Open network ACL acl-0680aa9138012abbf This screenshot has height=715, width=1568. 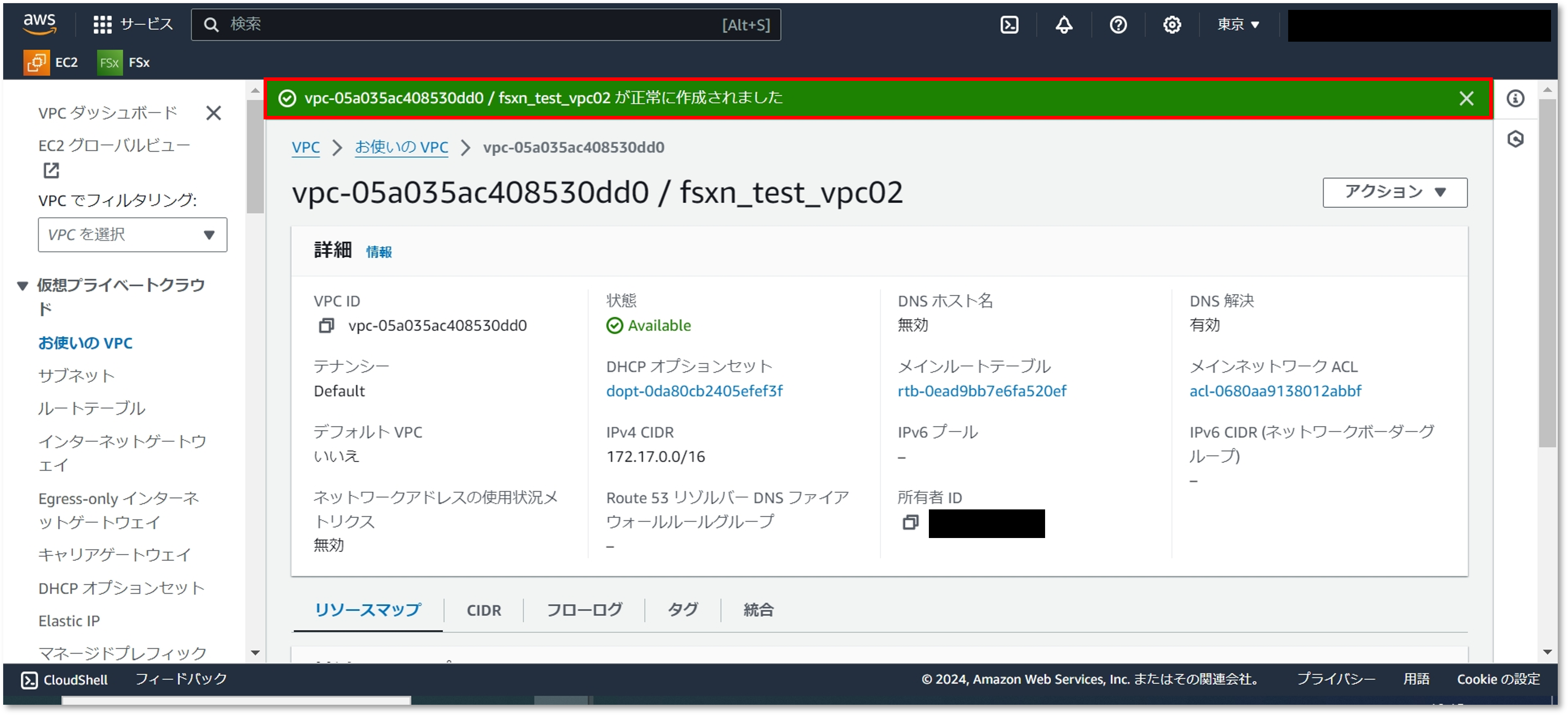click(x=1275, y=391)
